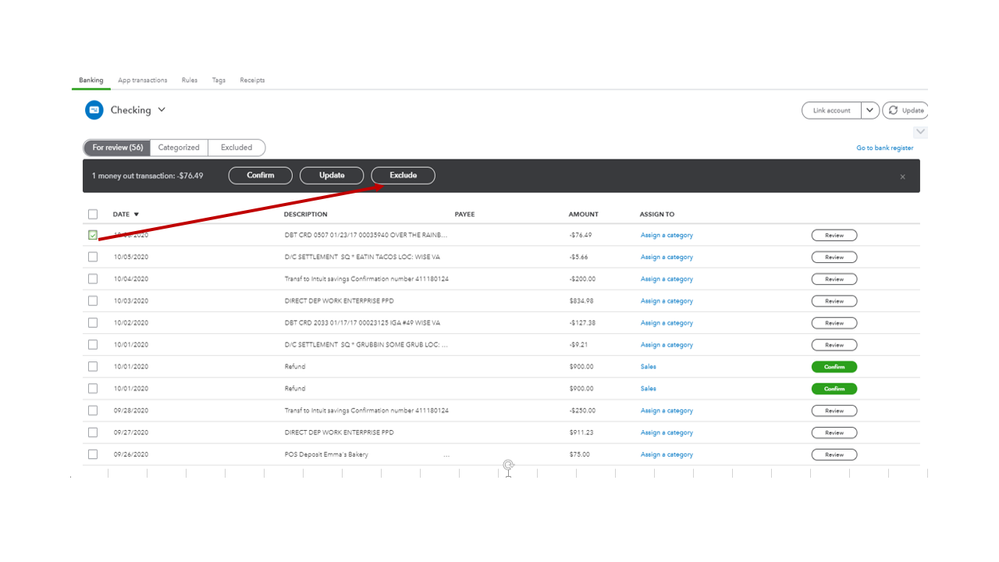
Task: Assign a category for the -$250.00 transfer
Action: pyautogui.click(x=666, y=410)
